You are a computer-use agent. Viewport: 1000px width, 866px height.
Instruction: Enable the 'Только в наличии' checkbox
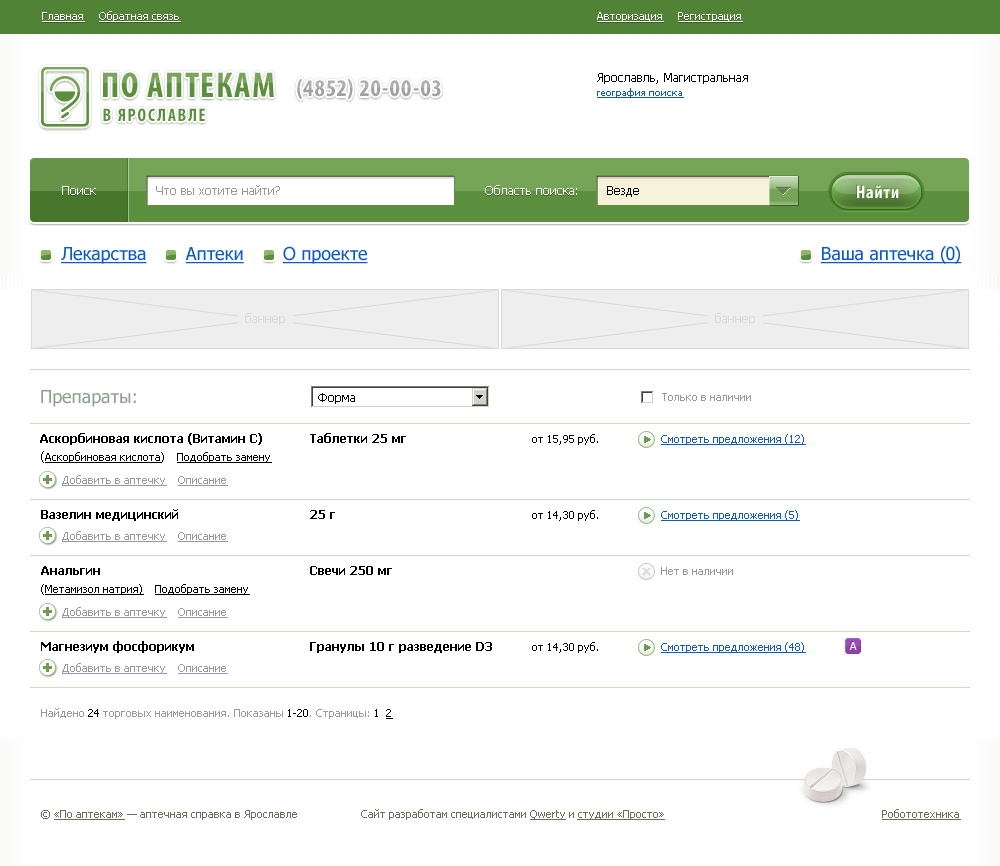pyautogui.click(x=647, y=397)
